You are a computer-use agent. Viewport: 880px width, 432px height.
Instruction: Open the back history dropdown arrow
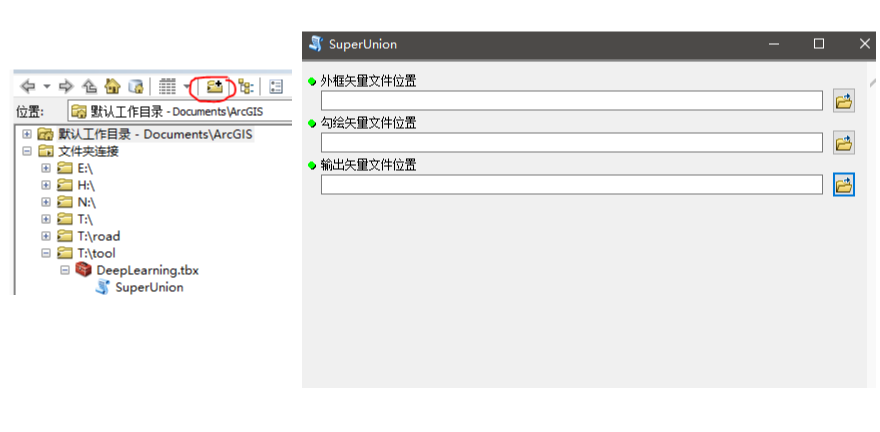47,87
